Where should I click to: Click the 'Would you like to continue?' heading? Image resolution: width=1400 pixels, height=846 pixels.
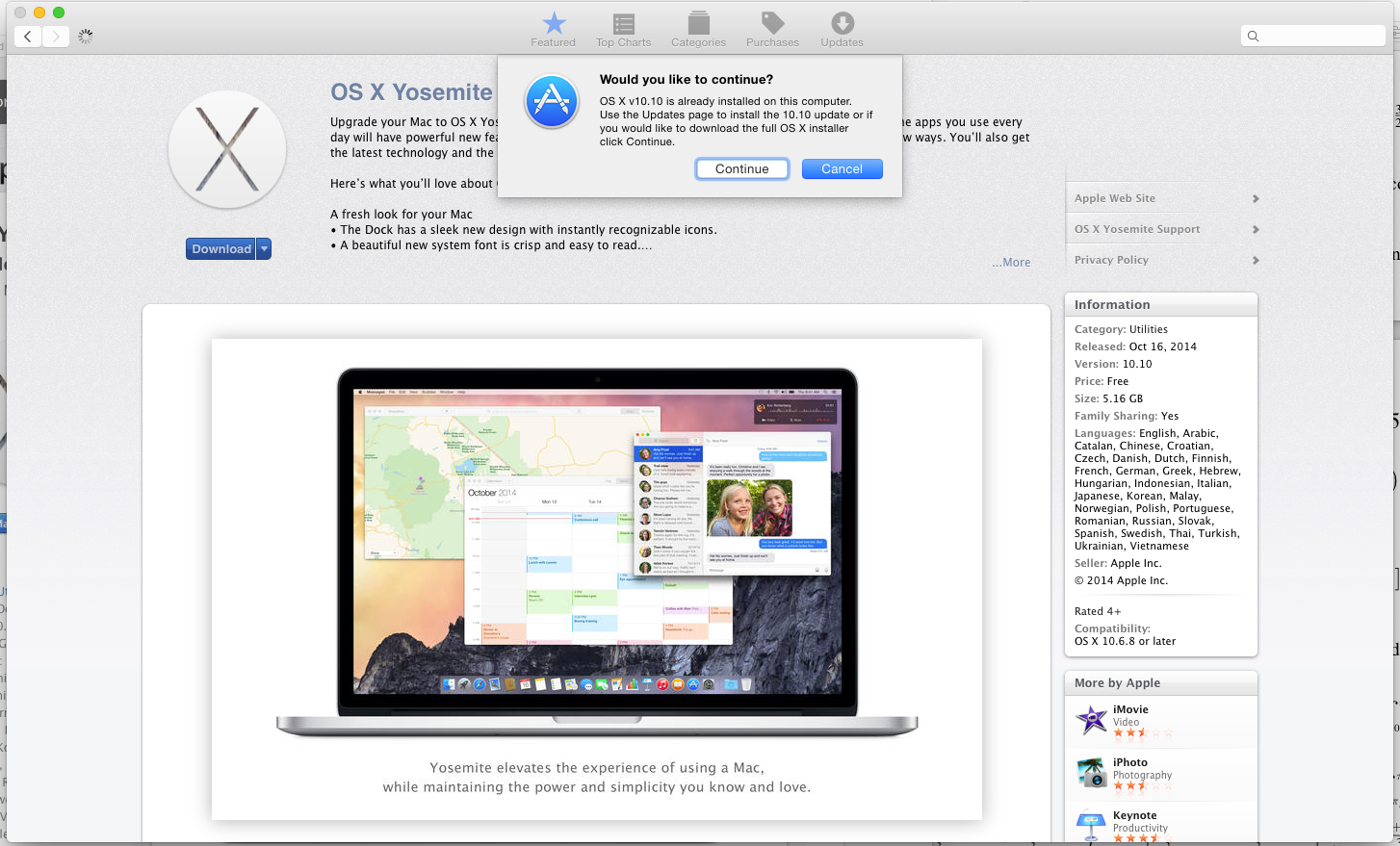[687, 80]
